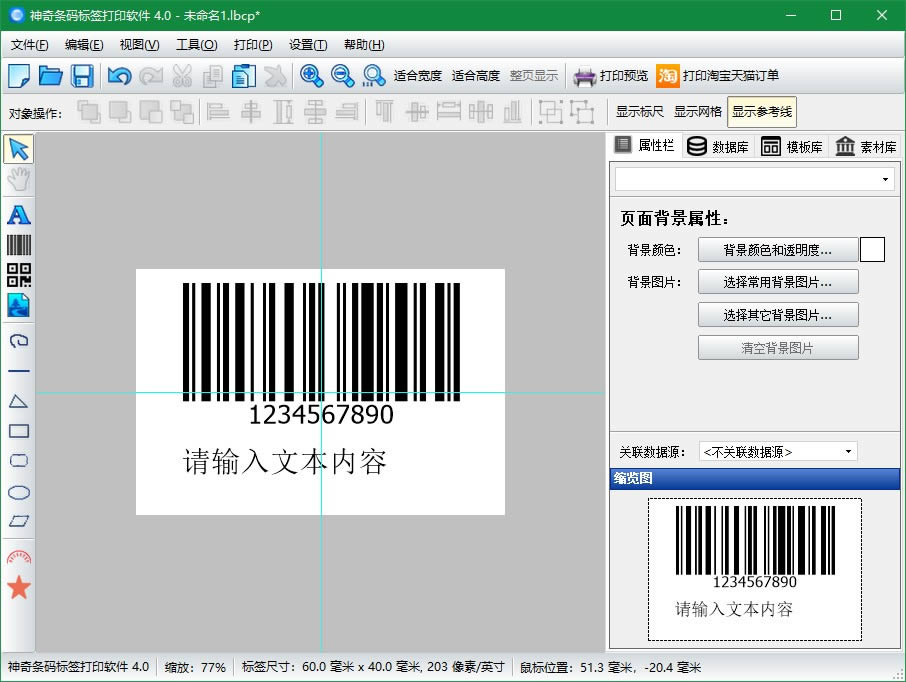Open the 帮助(H) menu
Viewport: 906px width, 682px height.
tap(364, 45)
